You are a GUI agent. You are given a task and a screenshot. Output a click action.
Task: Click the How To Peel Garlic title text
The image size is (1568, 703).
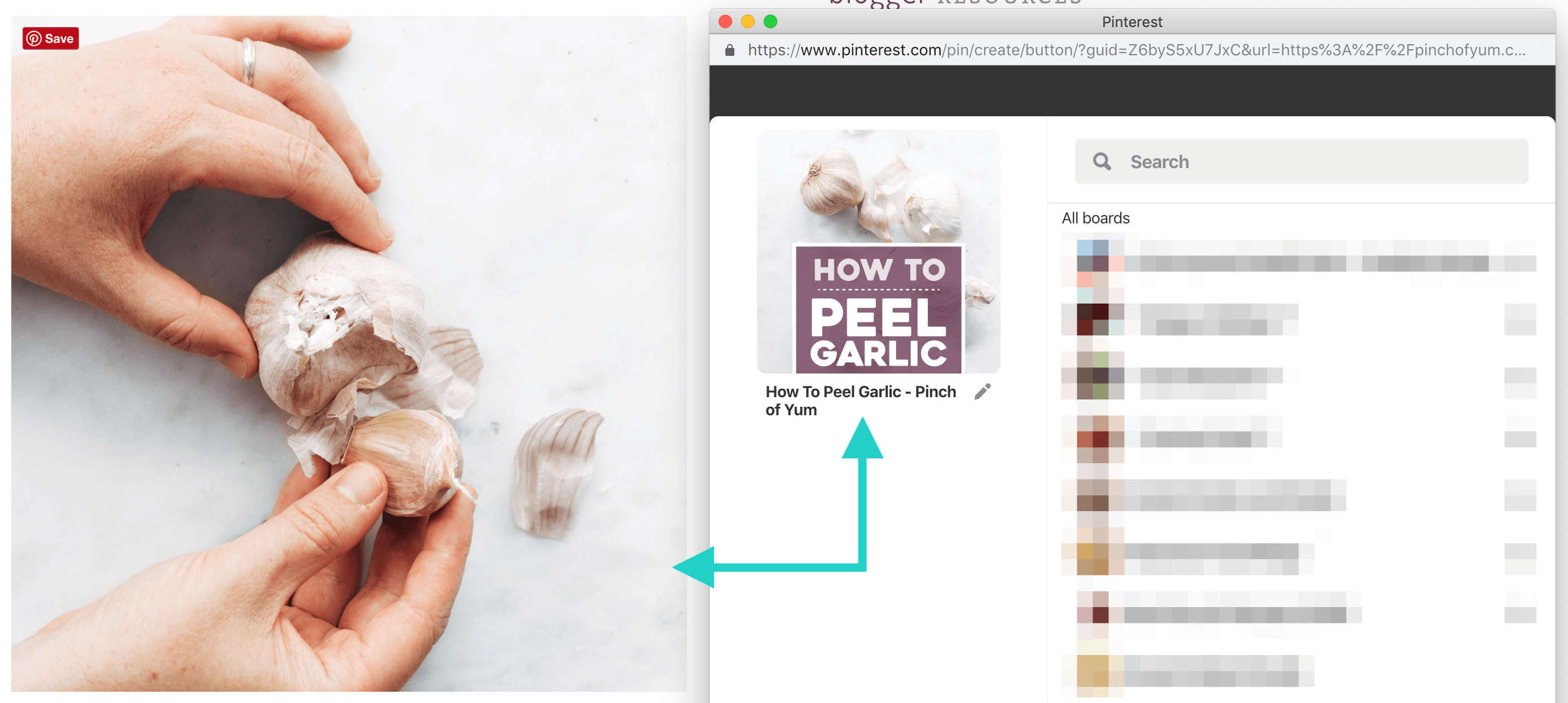click(x=855, y=399)
